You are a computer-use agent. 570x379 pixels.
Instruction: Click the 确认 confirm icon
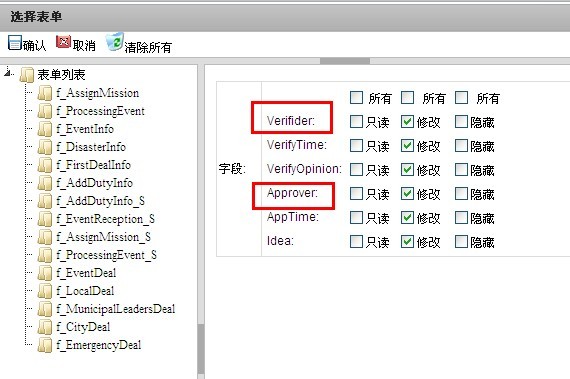(15, 43)
